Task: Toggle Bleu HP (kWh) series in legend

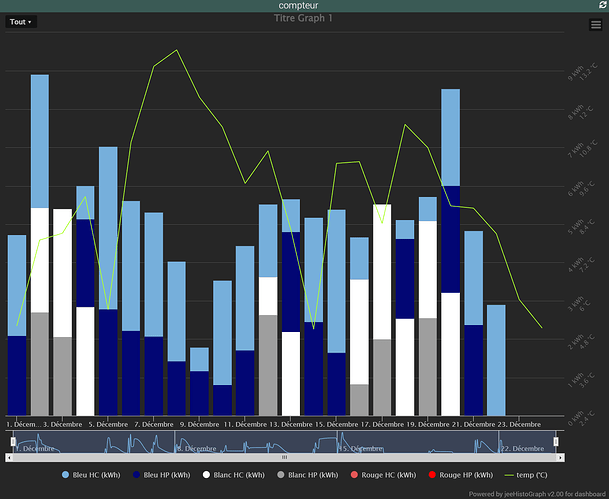Action: click(x=162, y=475)
